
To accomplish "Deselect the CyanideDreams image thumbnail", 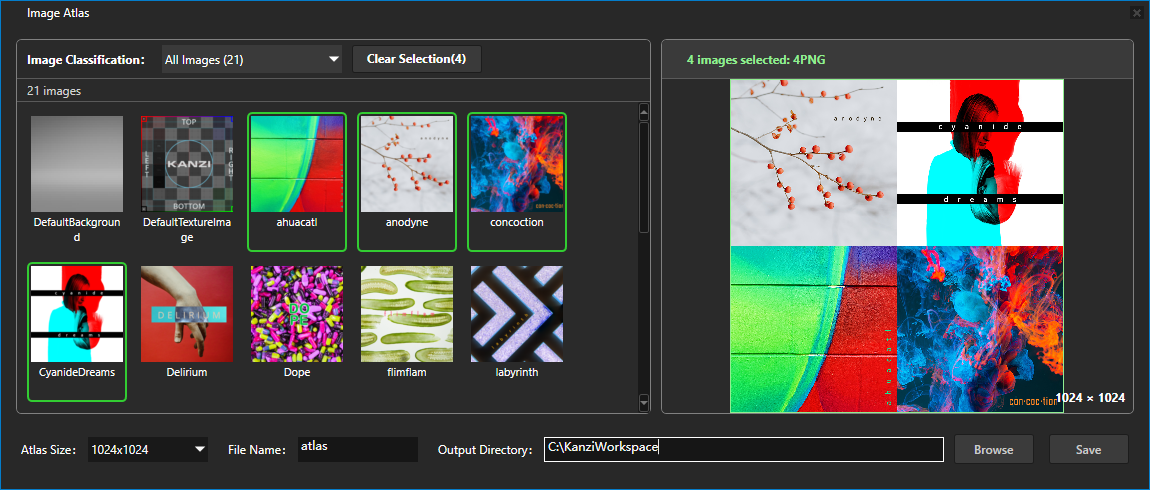I will 77,314.
